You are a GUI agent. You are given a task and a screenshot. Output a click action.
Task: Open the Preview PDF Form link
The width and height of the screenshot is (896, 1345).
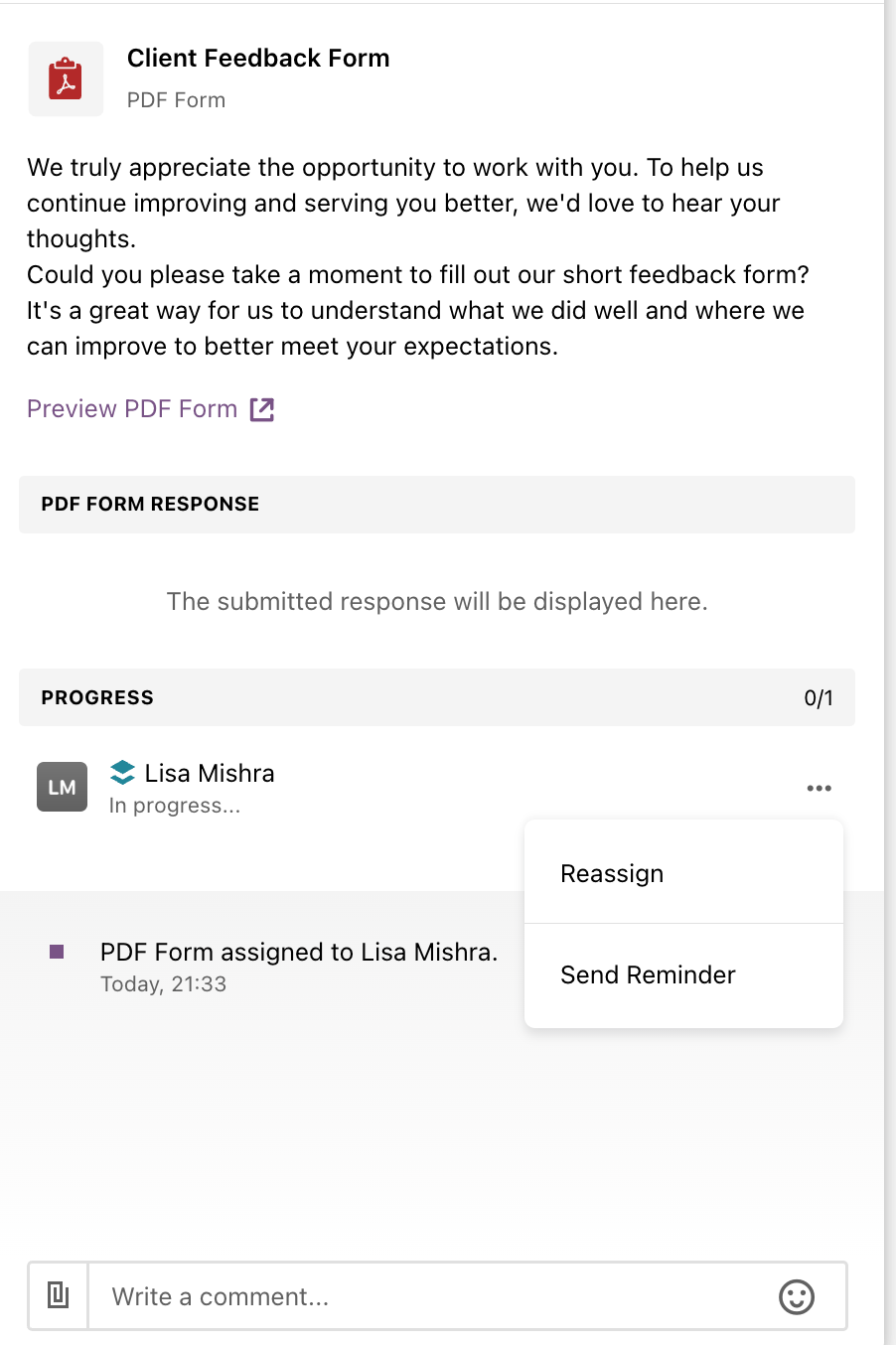(x=132, y=409)
